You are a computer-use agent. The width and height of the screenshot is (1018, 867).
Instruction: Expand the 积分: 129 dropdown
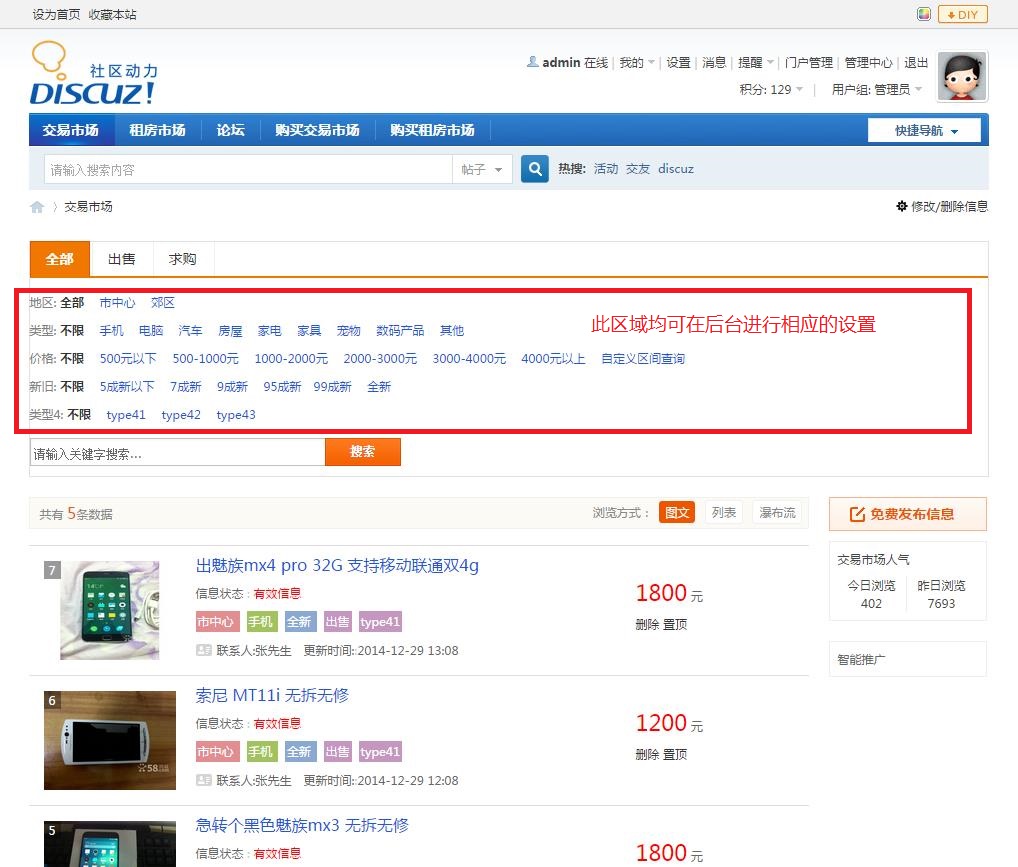pos(771,90)
